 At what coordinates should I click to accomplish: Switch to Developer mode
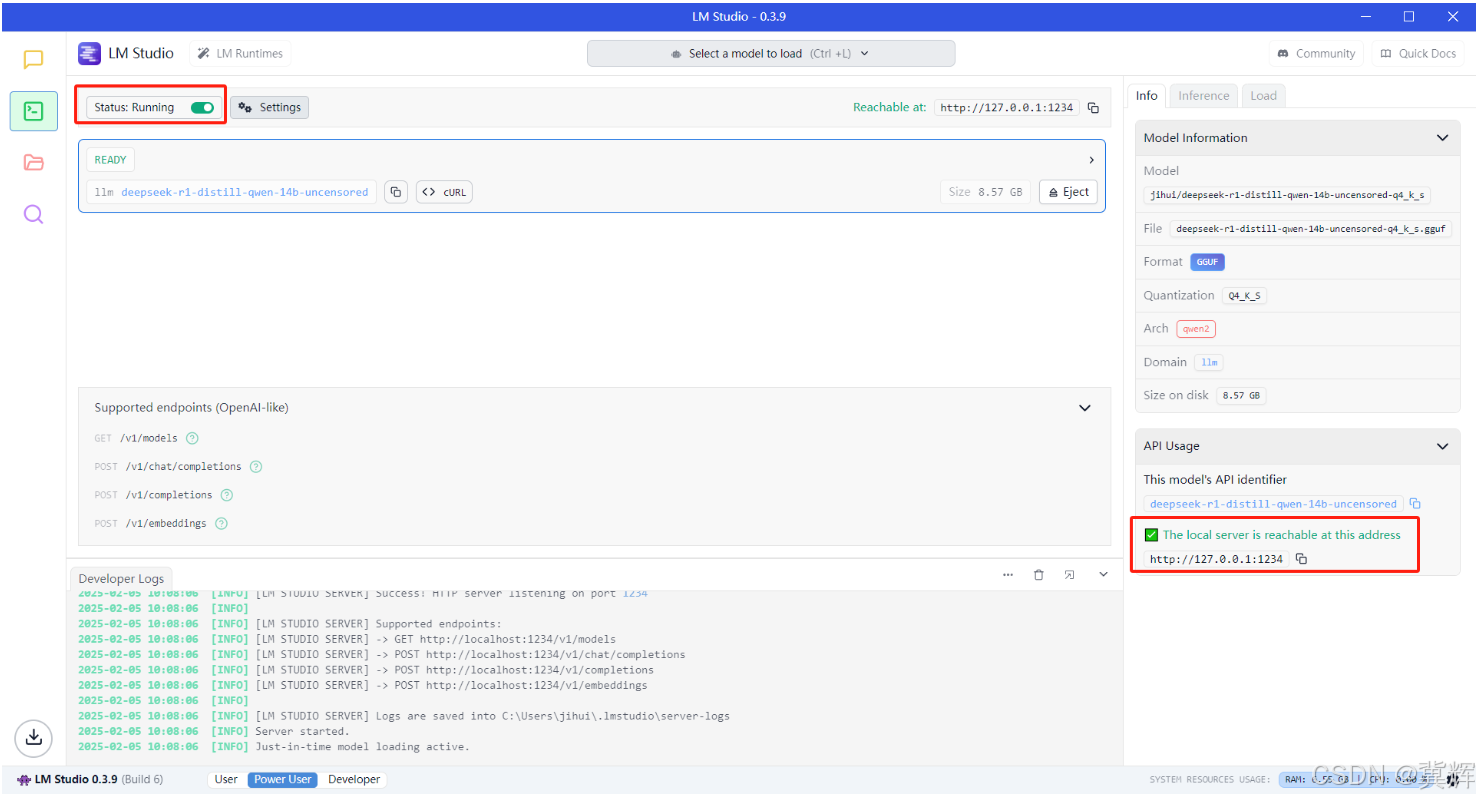pos(354,780)
